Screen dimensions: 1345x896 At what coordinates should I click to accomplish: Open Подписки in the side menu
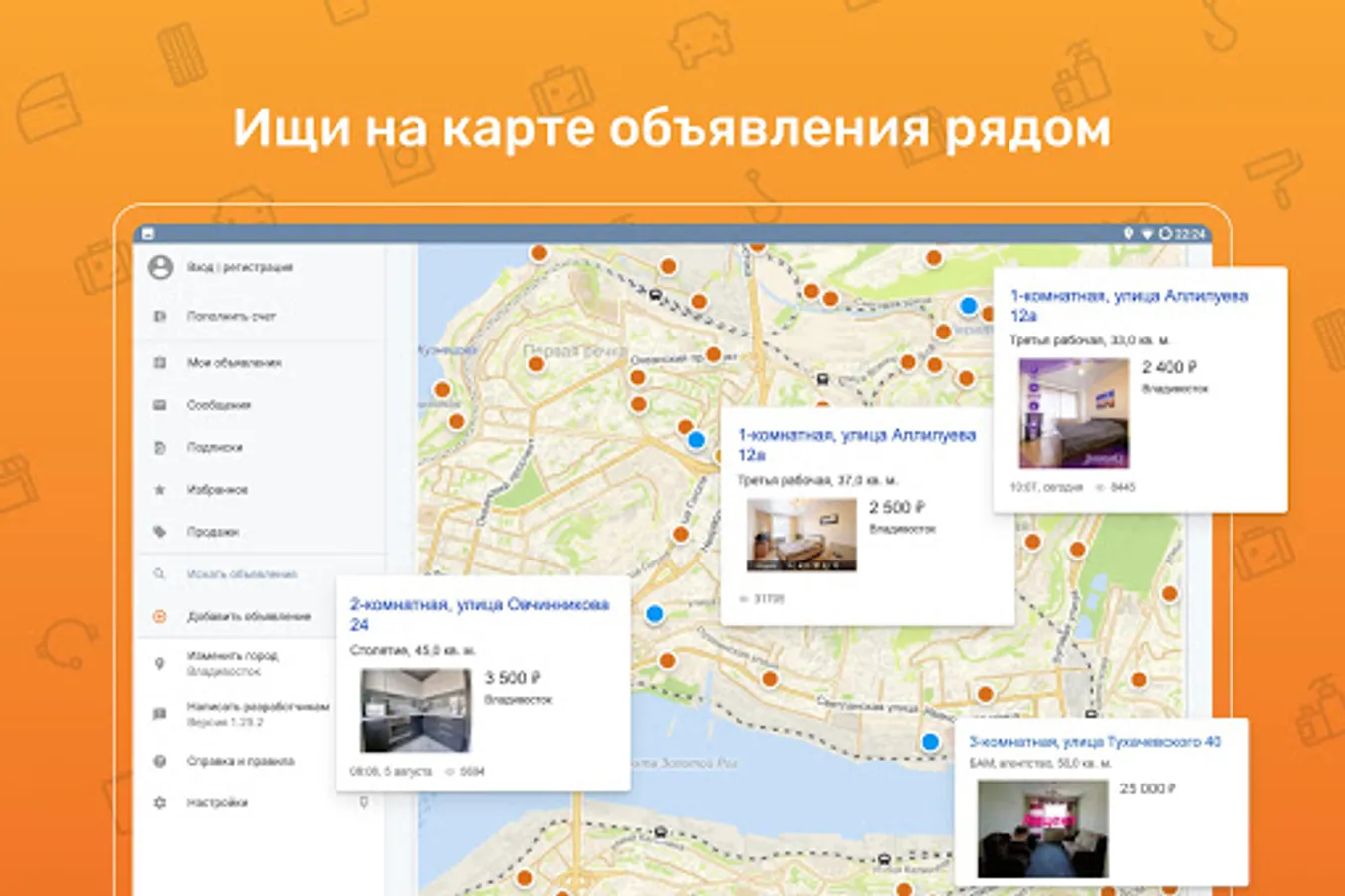(x=215, y=448)
